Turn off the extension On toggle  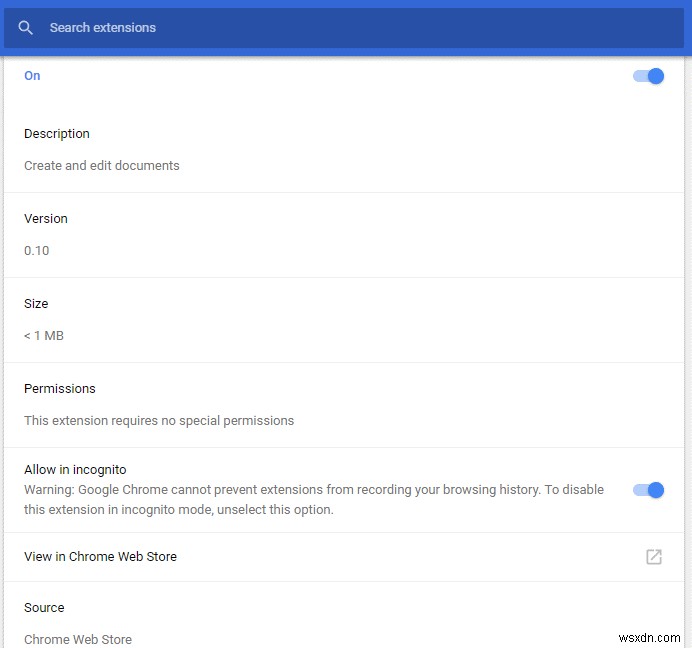(648, 76)
